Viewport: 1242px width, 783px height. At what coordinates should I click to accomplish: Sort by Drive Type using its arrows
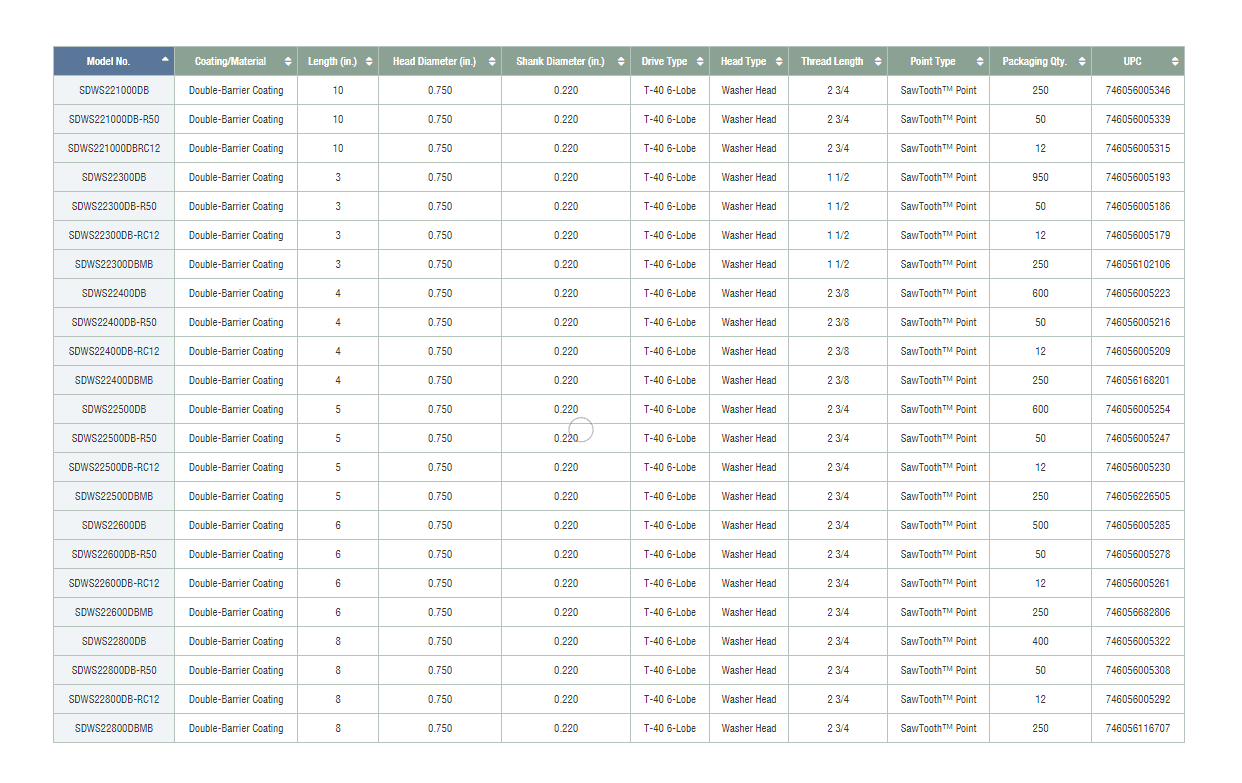coord(699,62)
